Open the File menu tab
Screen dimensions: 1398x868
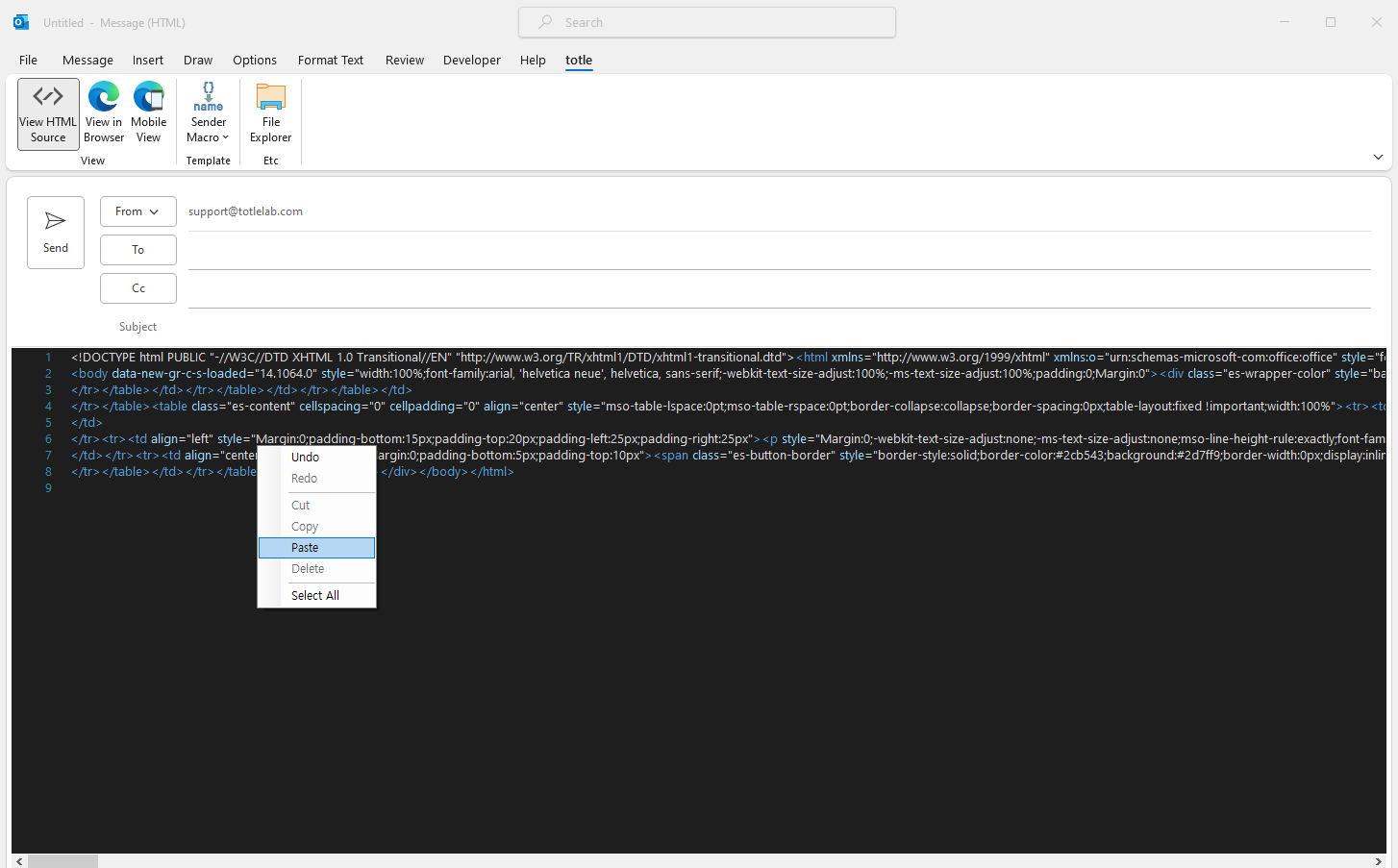point(28,61)
